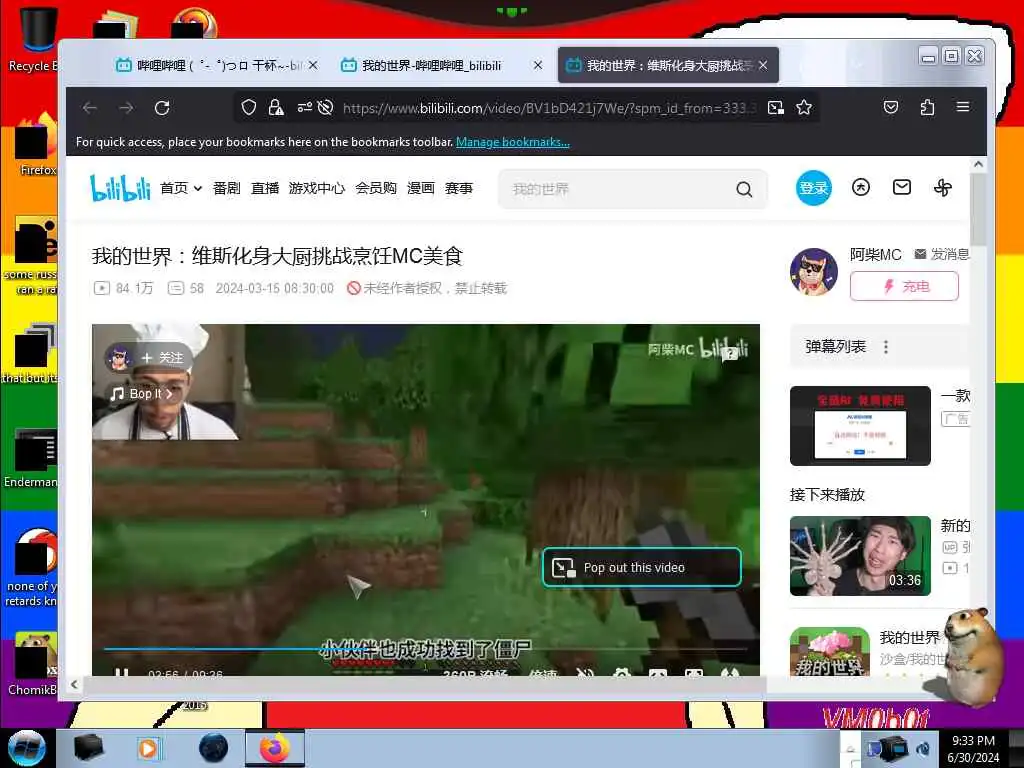The image size is (1024, 768).
Task: Click the bilibili logo
Action: [120, 188]
